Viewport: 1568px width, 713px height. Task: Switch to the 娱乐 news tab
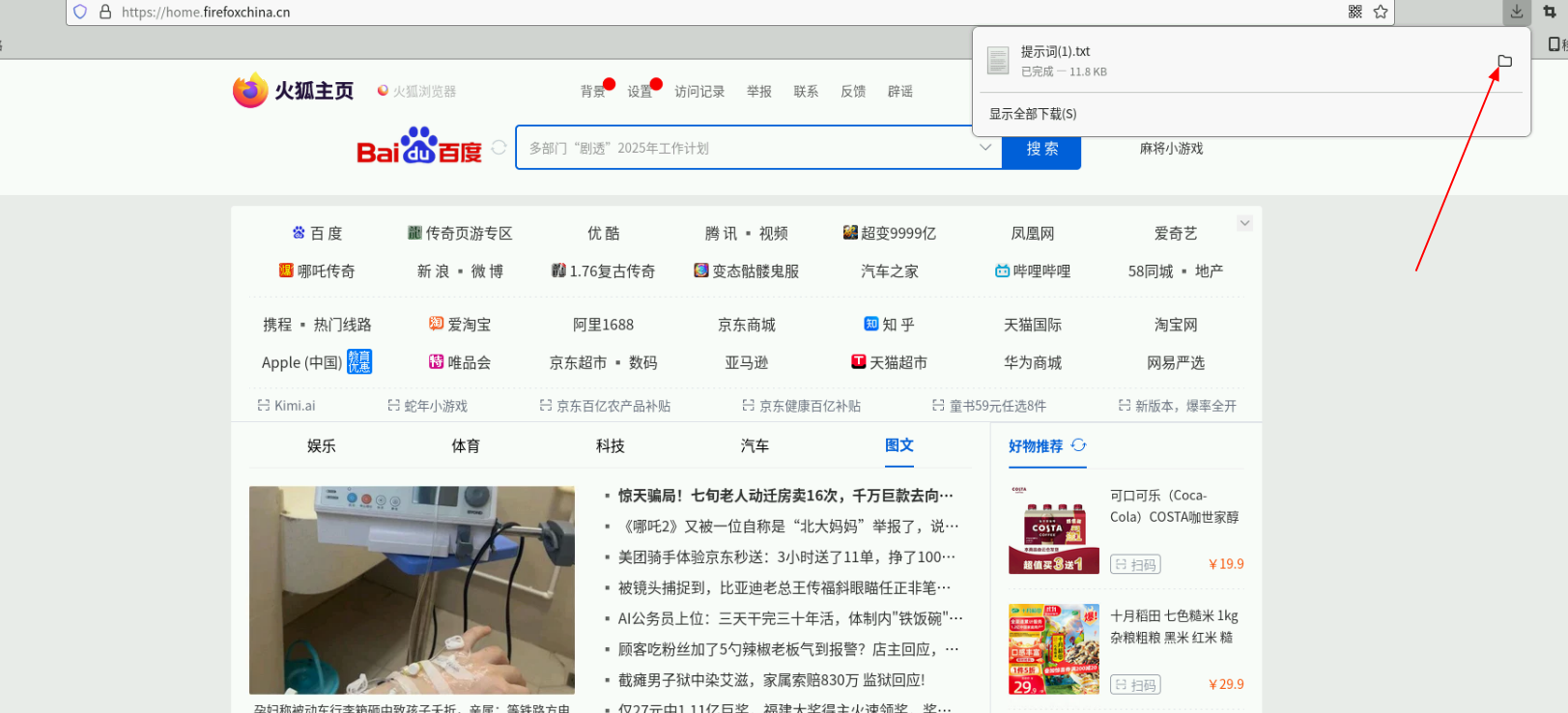(x=322, y=445)
